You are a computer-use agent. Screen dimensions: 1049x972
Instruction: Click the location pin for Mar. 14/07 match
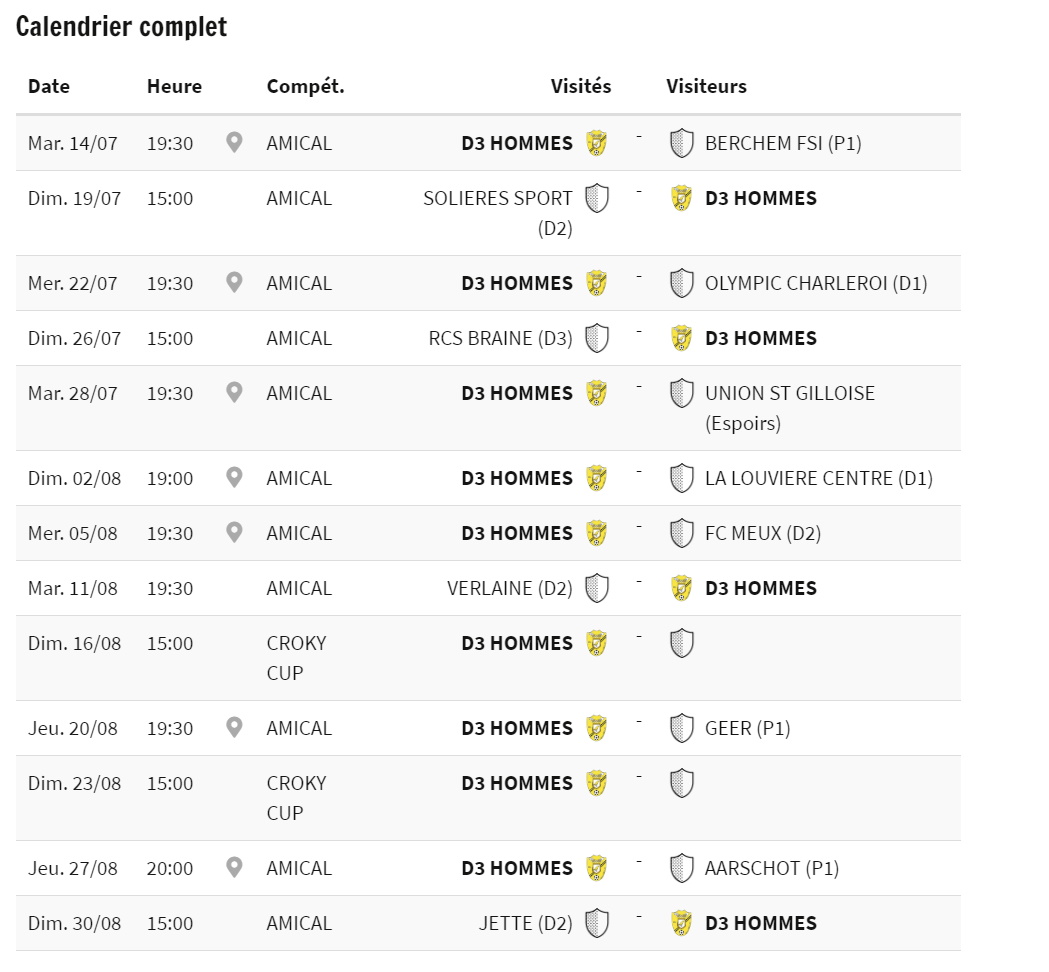click(x=233, y=142)
